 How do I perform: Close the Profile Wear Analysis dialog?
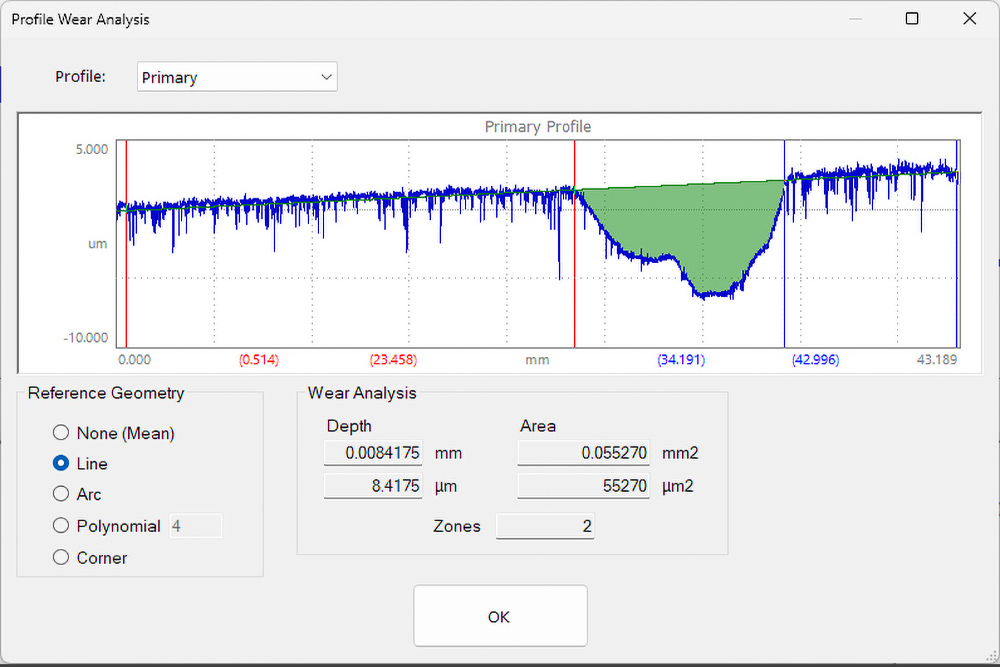pyautogui.click(x=969, y=18)
